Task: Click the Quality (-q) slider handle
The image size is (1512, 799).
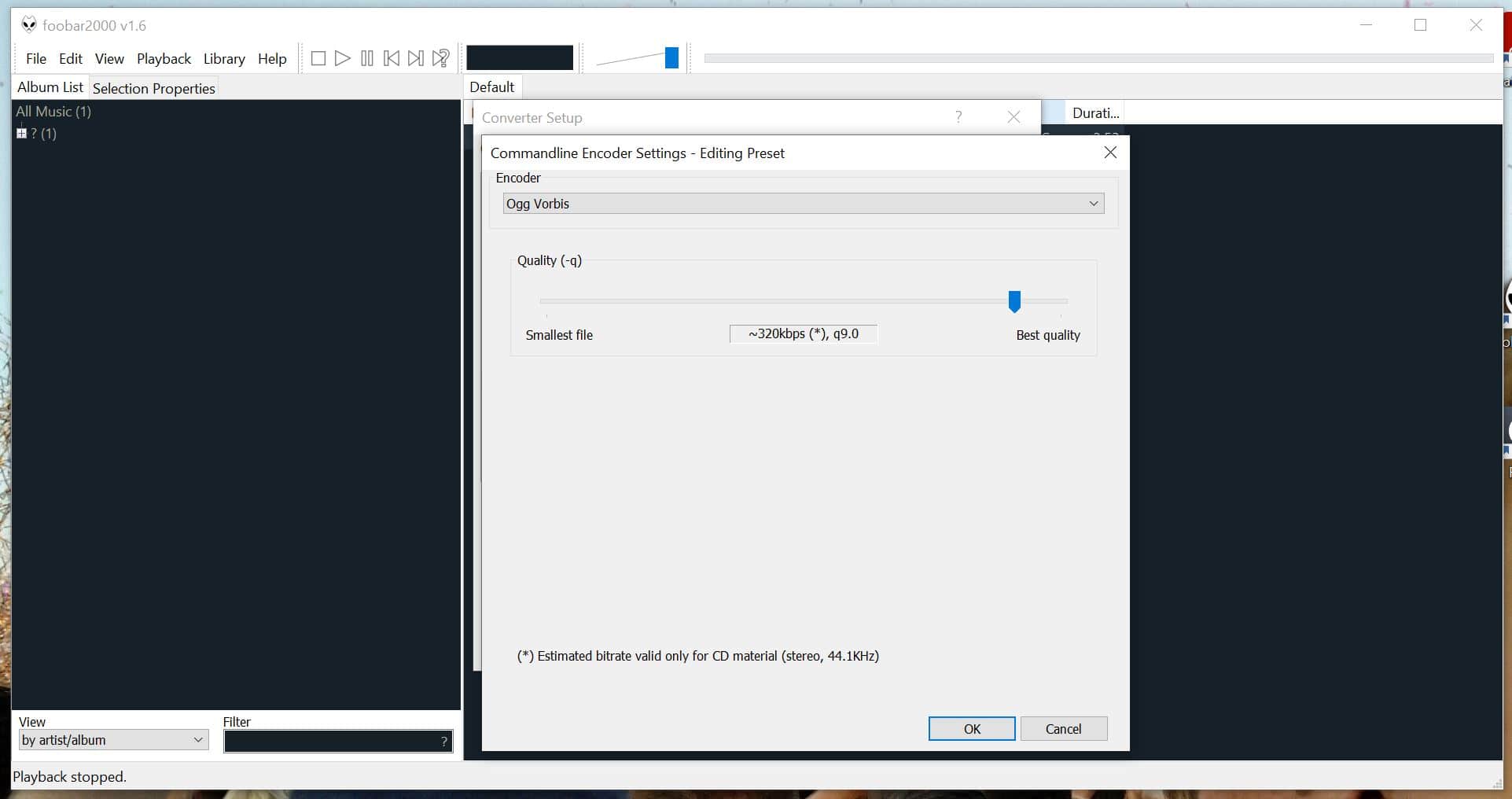Action: 1014,301
